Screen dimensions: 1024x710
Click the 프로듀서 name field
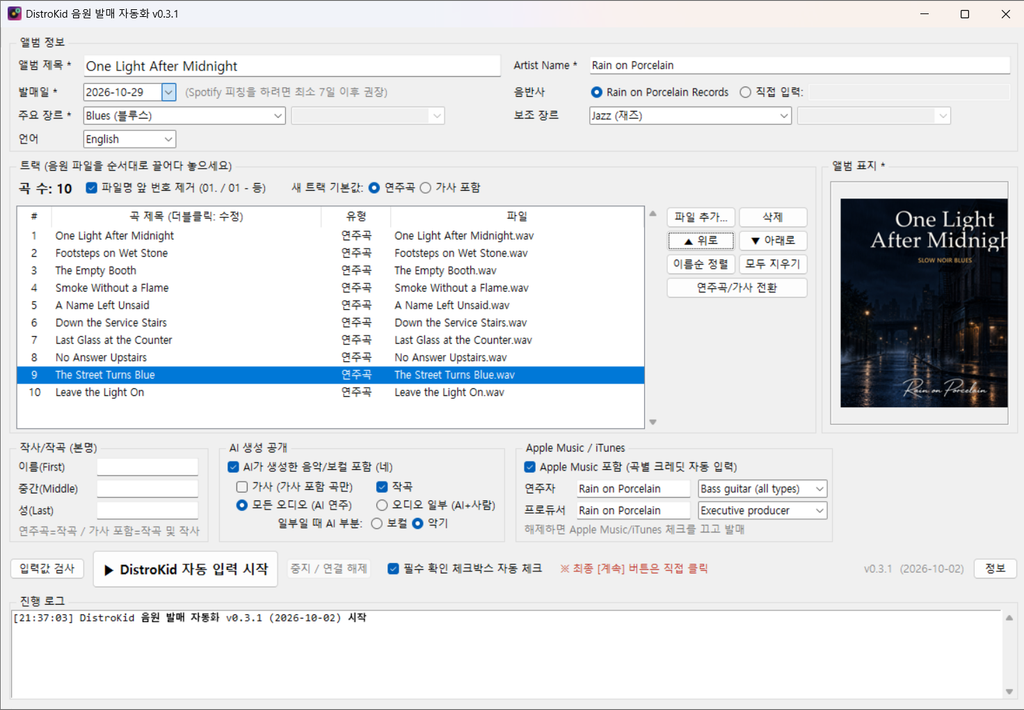633,510
